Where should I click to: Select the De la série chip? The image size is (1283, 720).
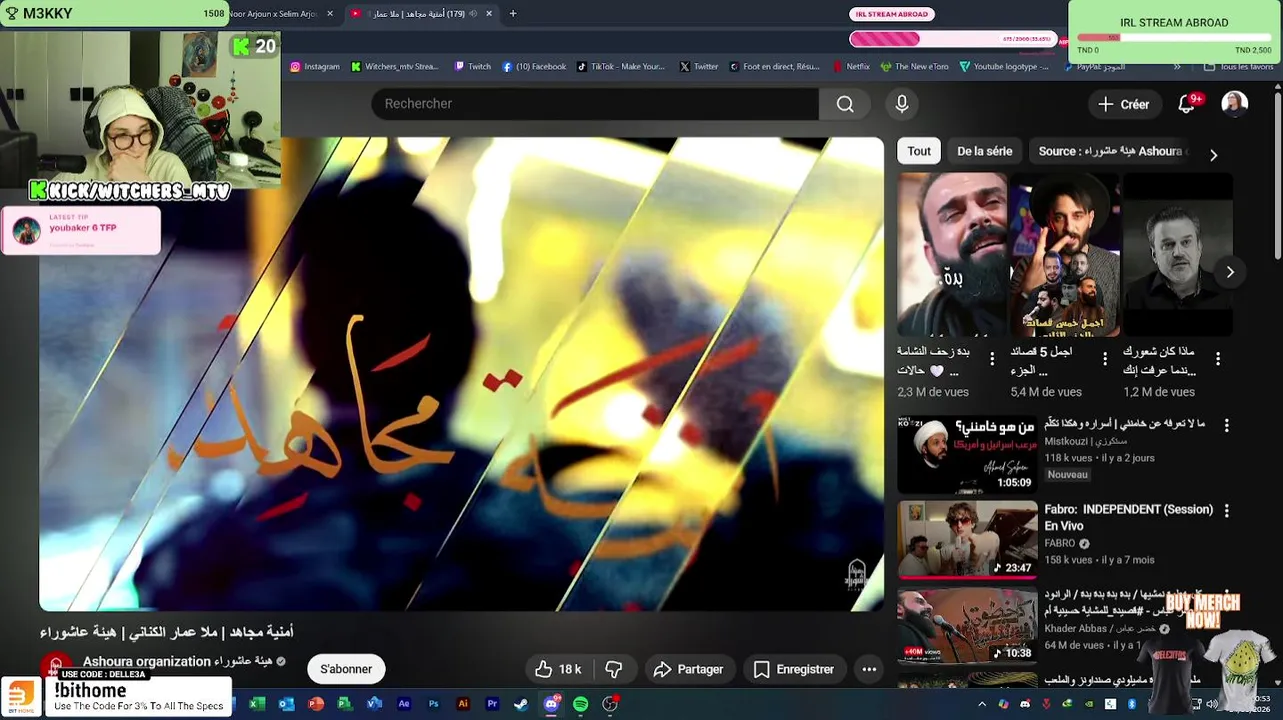984,151
